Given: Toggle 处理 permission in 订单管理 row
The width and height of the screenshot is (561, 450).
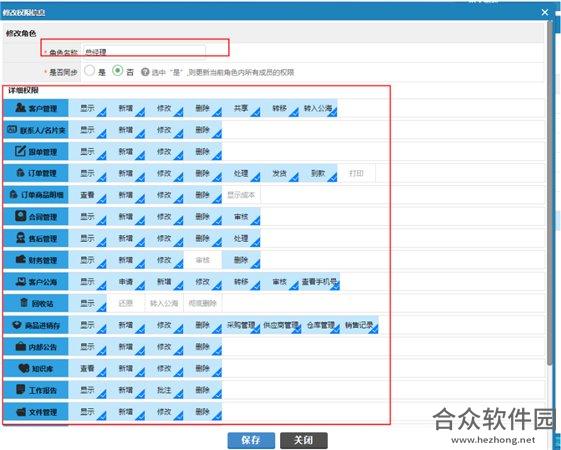Looking at the screenshot, I should (x=241, y=173).
